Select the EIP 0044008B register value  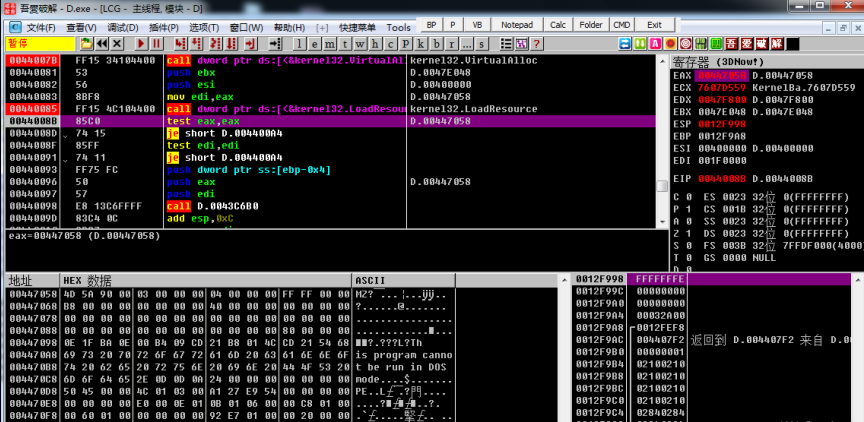coord(723,179)
